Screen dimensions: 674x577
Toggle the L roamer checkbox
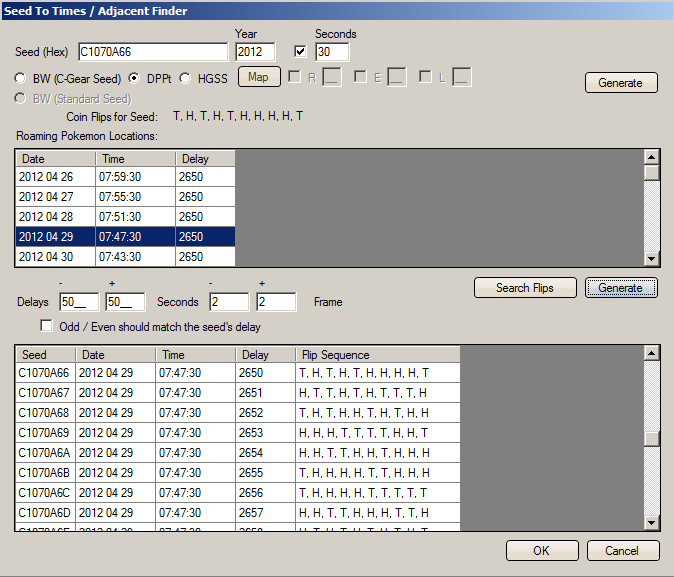(425, 77)
